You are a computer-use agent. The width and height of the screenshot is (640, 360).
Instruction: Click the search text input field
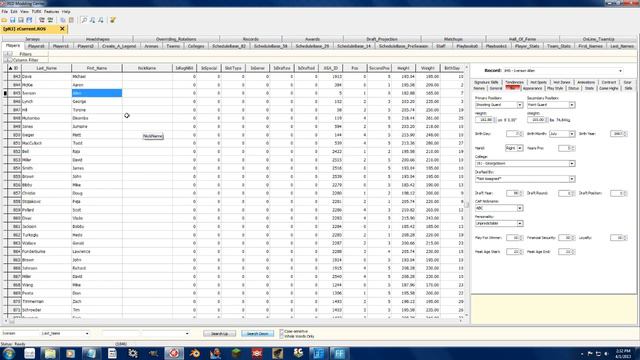coord(20,333)
